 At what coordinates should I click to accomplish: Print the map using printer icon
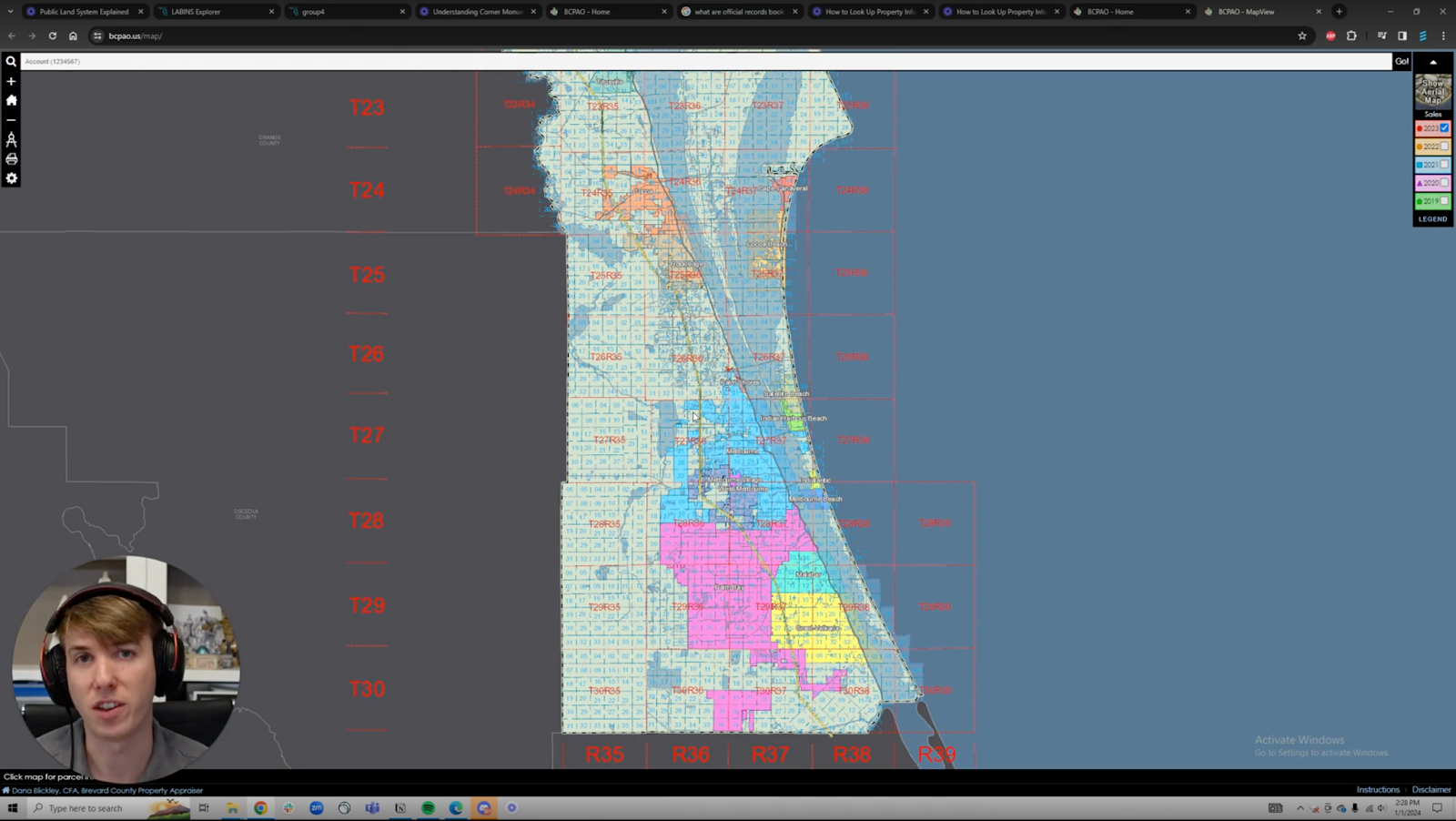[x=11, y=159]
